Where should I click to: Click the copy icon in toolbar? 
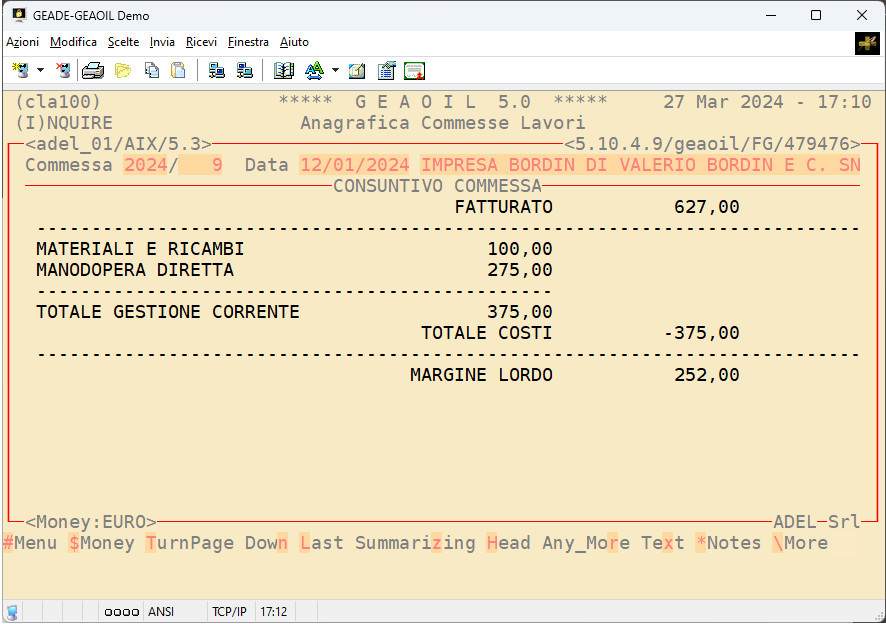(x=152, y=70)
